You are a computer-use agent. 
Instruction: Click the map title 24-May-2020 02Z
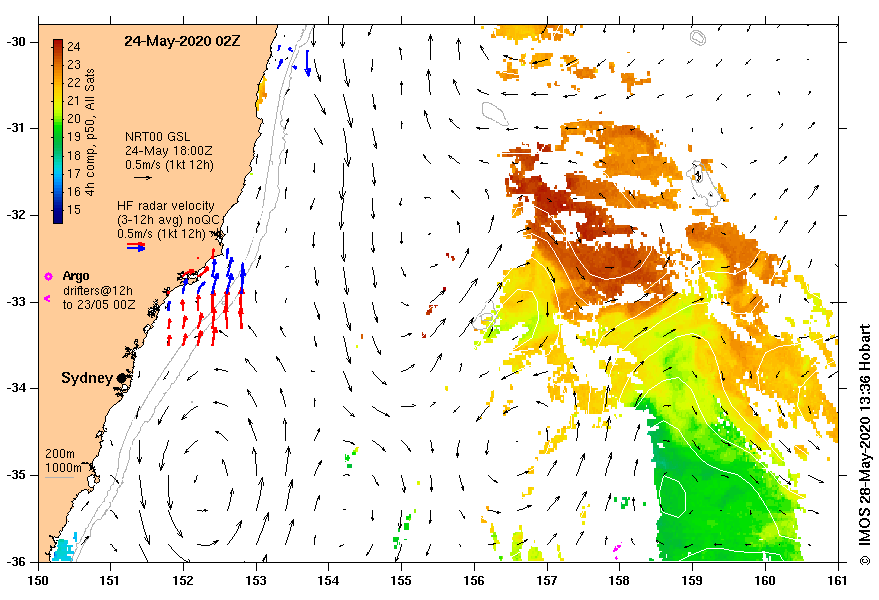pos(182,41)
